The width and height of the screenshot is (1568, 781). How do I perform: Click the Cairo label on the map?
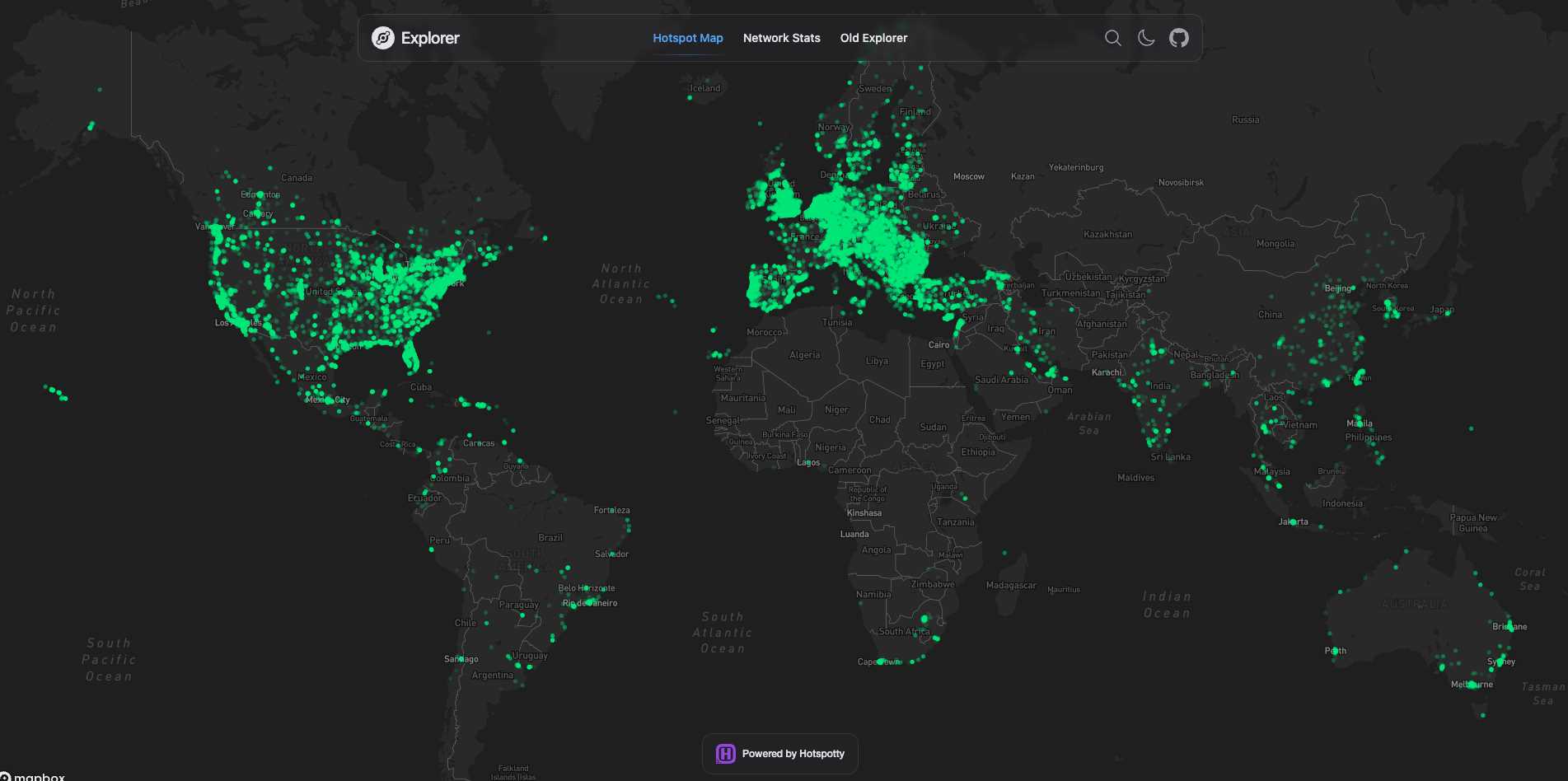938,344
